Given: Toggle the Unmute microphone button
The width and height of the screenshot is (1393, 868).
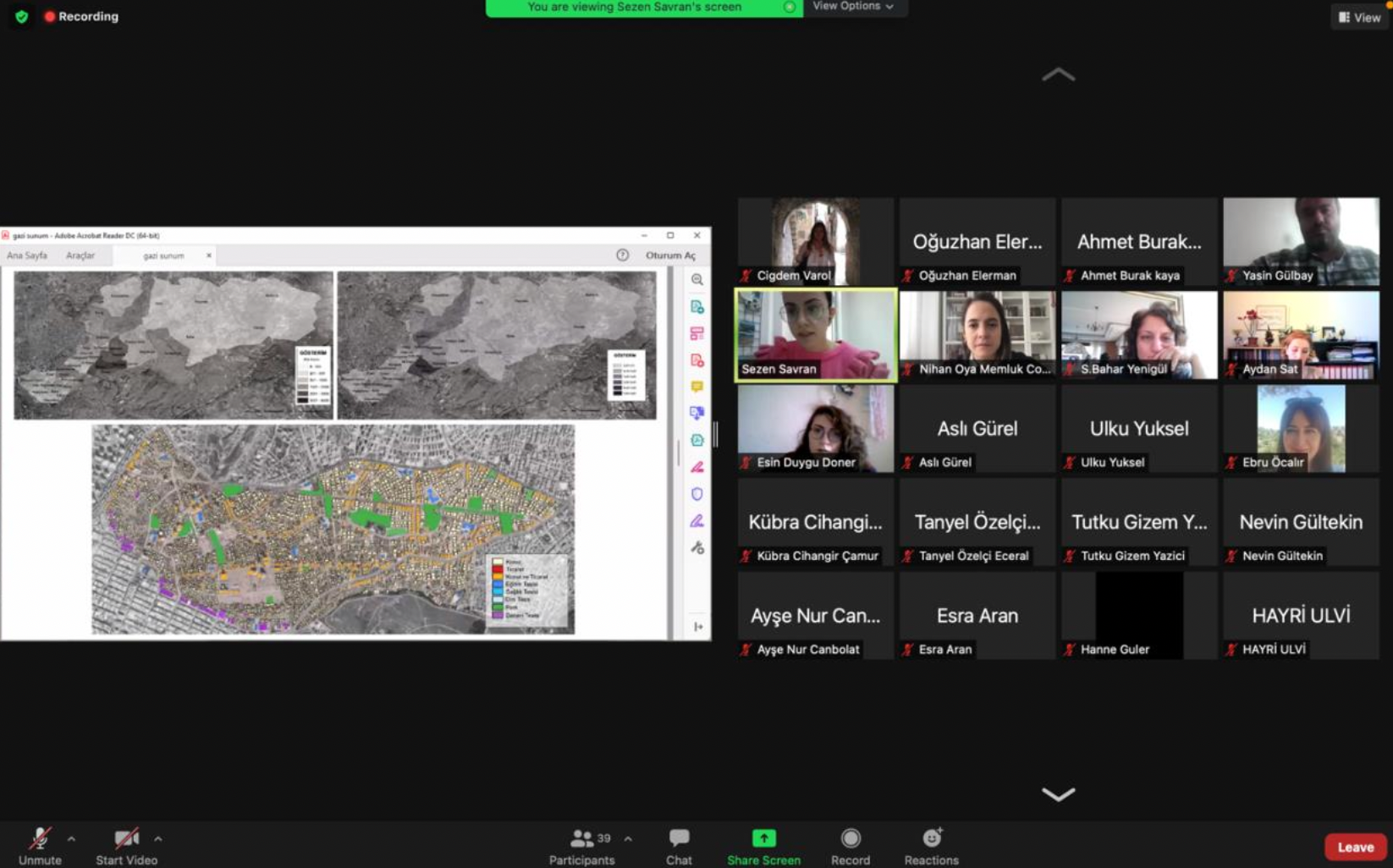Looking at the screenshot, I should click(x=40, y=846).
